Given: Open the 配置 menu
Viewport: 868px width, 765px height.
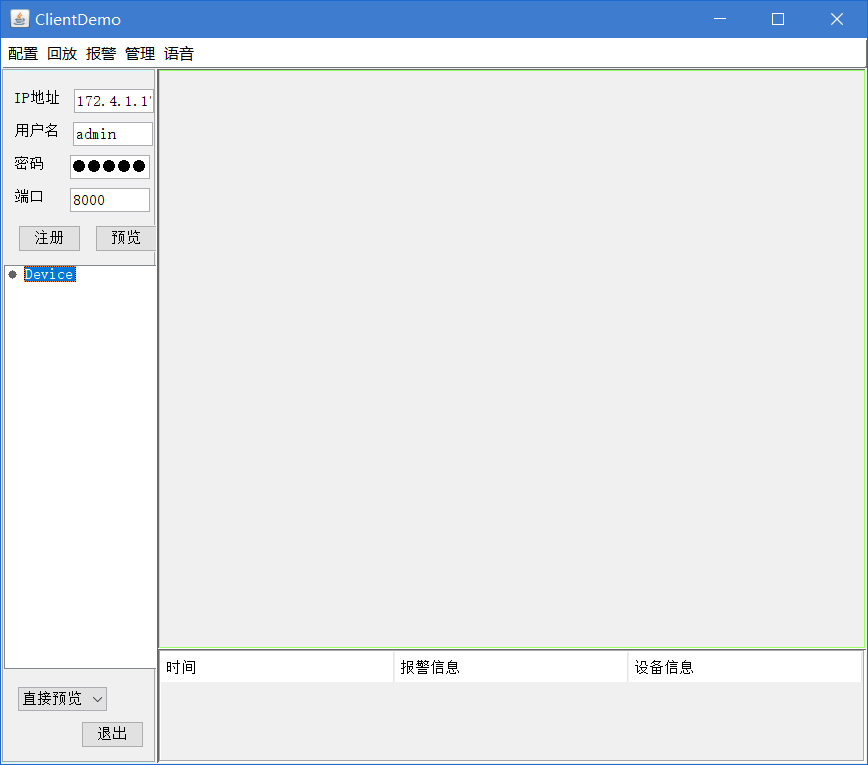Looking at the screenshot, I should 23,54.
